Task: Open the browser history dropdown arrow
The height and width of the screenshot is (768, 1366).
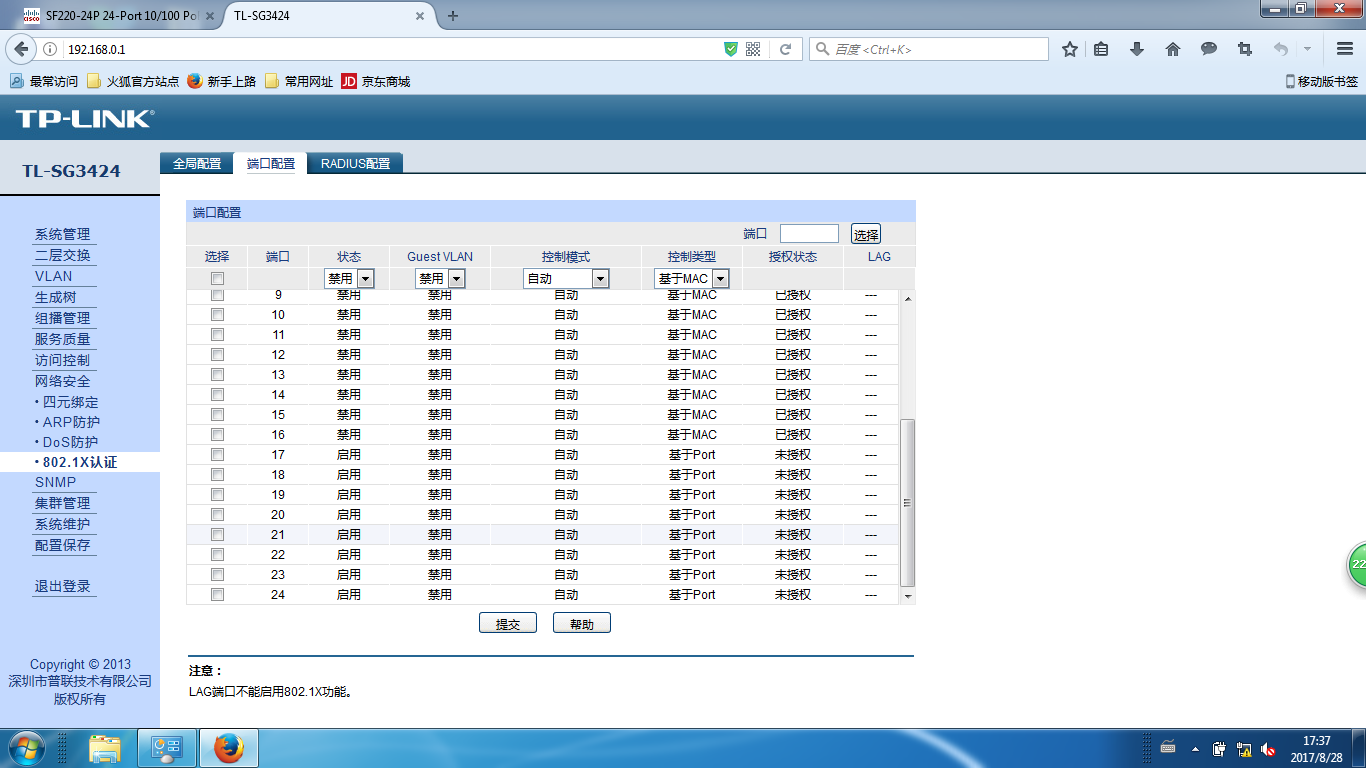Action: pyautogui.click(x=1307, y=49)
